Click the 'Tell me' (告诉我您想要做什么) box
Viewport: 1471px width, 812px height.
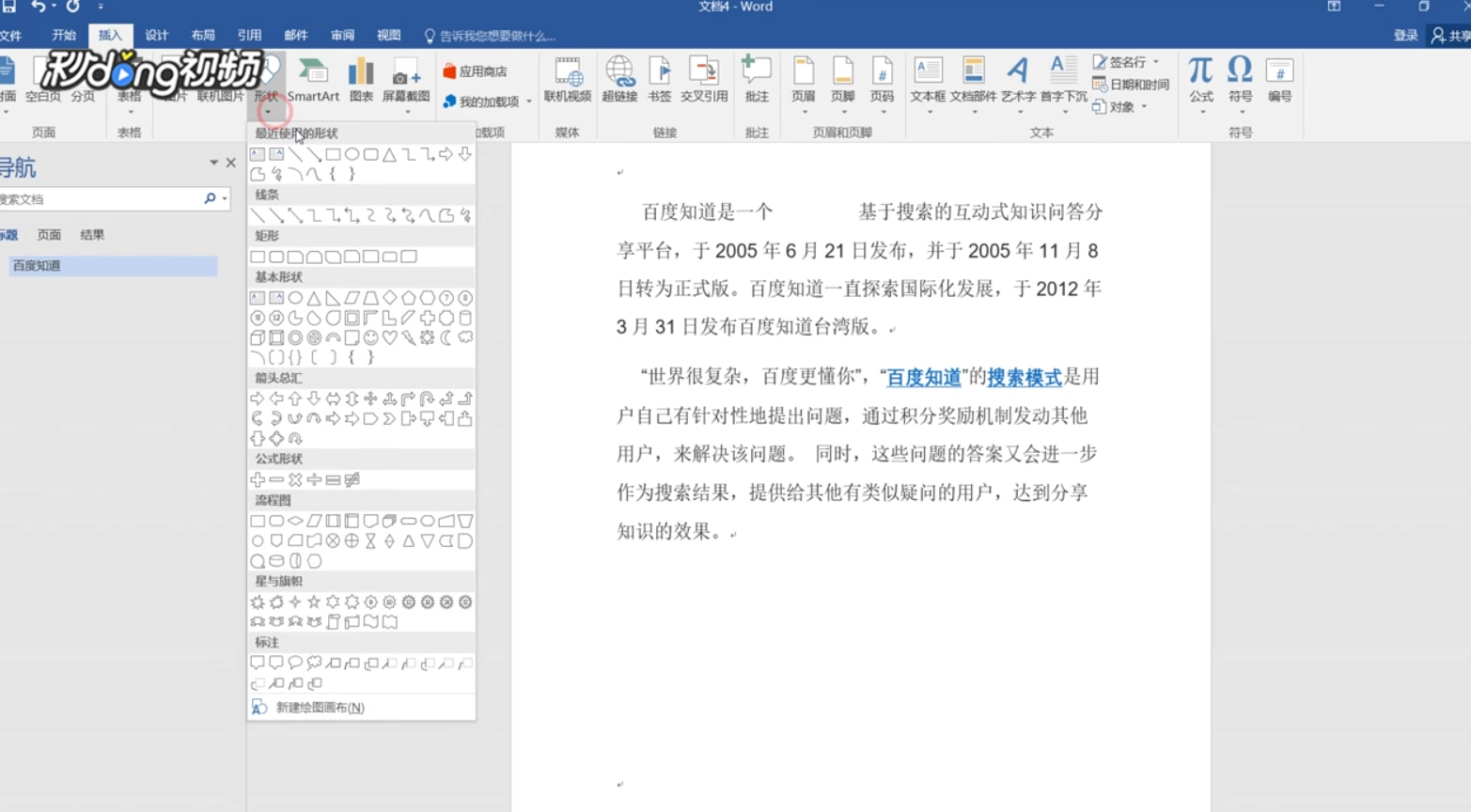491,36
